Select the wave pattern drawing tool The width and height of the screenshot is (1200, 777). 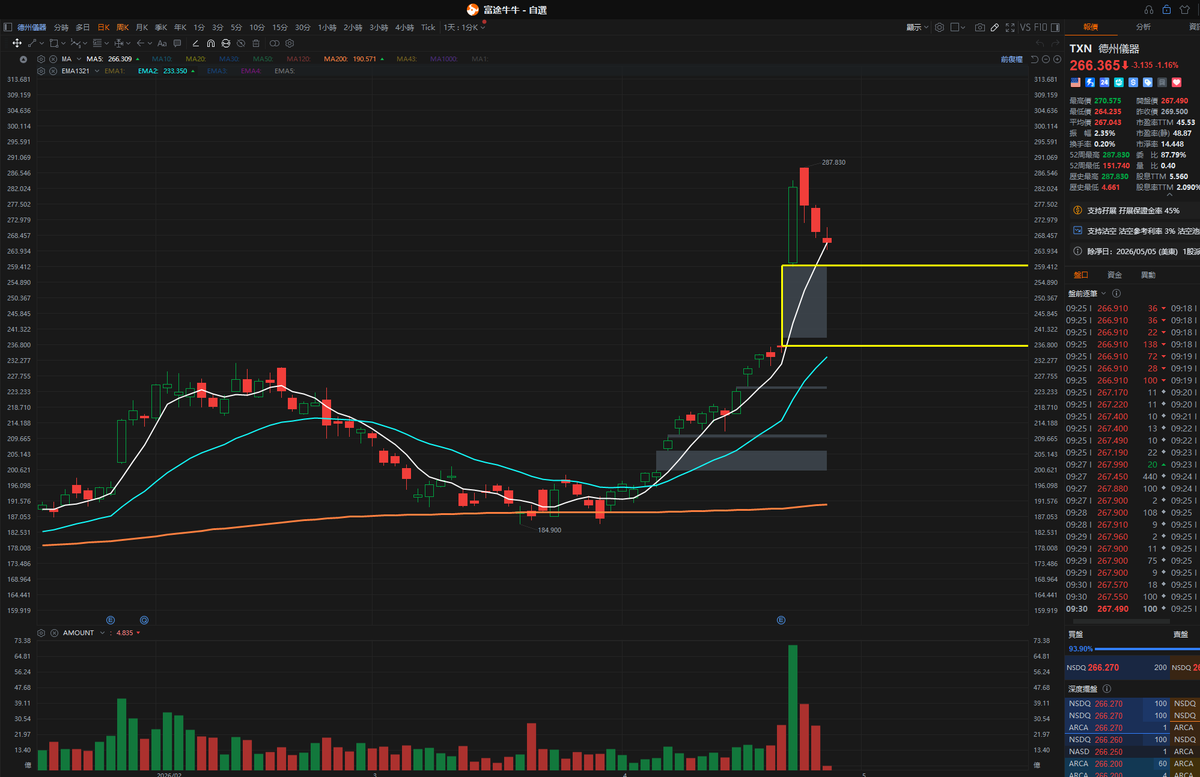click(75, 43)
